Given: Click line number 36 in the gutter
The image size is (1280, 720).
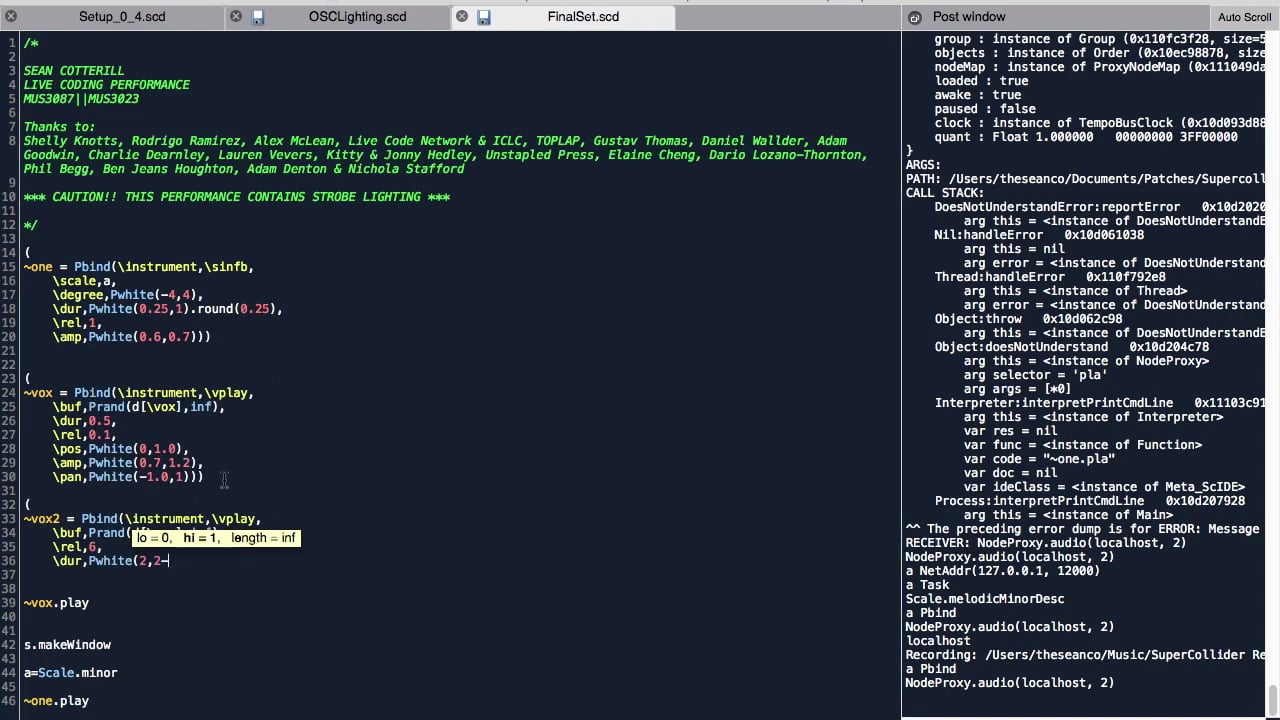Looking at the screenshot, I should (x=9, y=561).
